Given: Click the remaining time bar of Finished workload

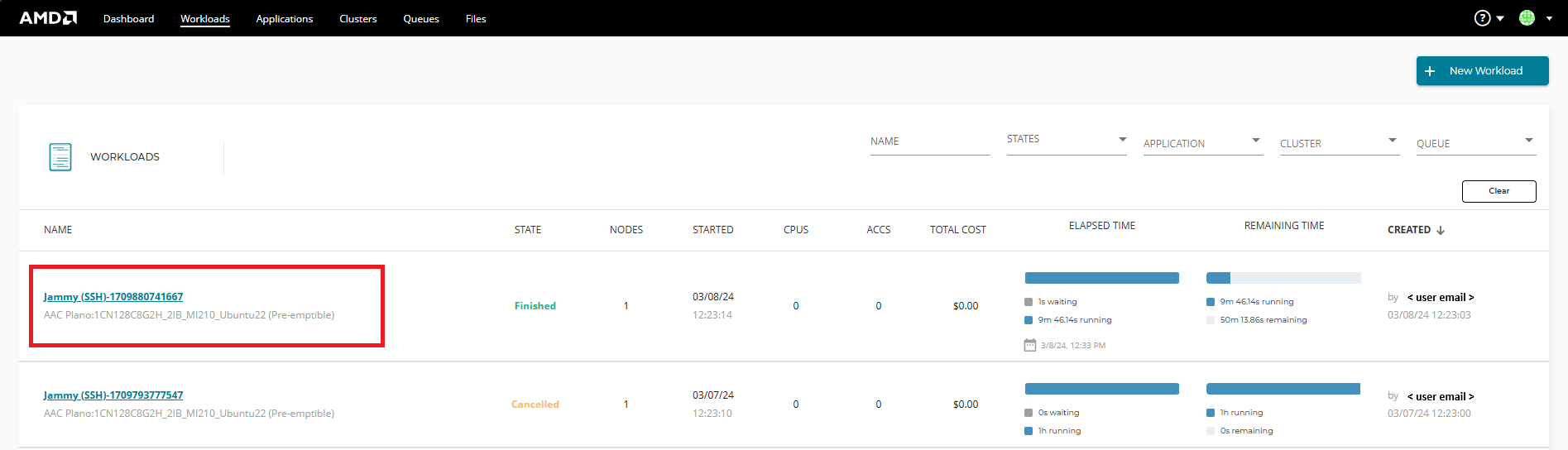Looking at the screenshot, I should coord(1283,278).
